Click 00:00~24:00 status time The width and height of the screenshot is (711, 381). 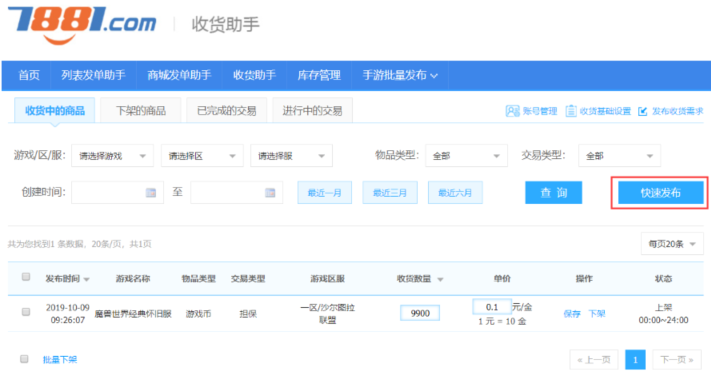(x=663, y=320)
